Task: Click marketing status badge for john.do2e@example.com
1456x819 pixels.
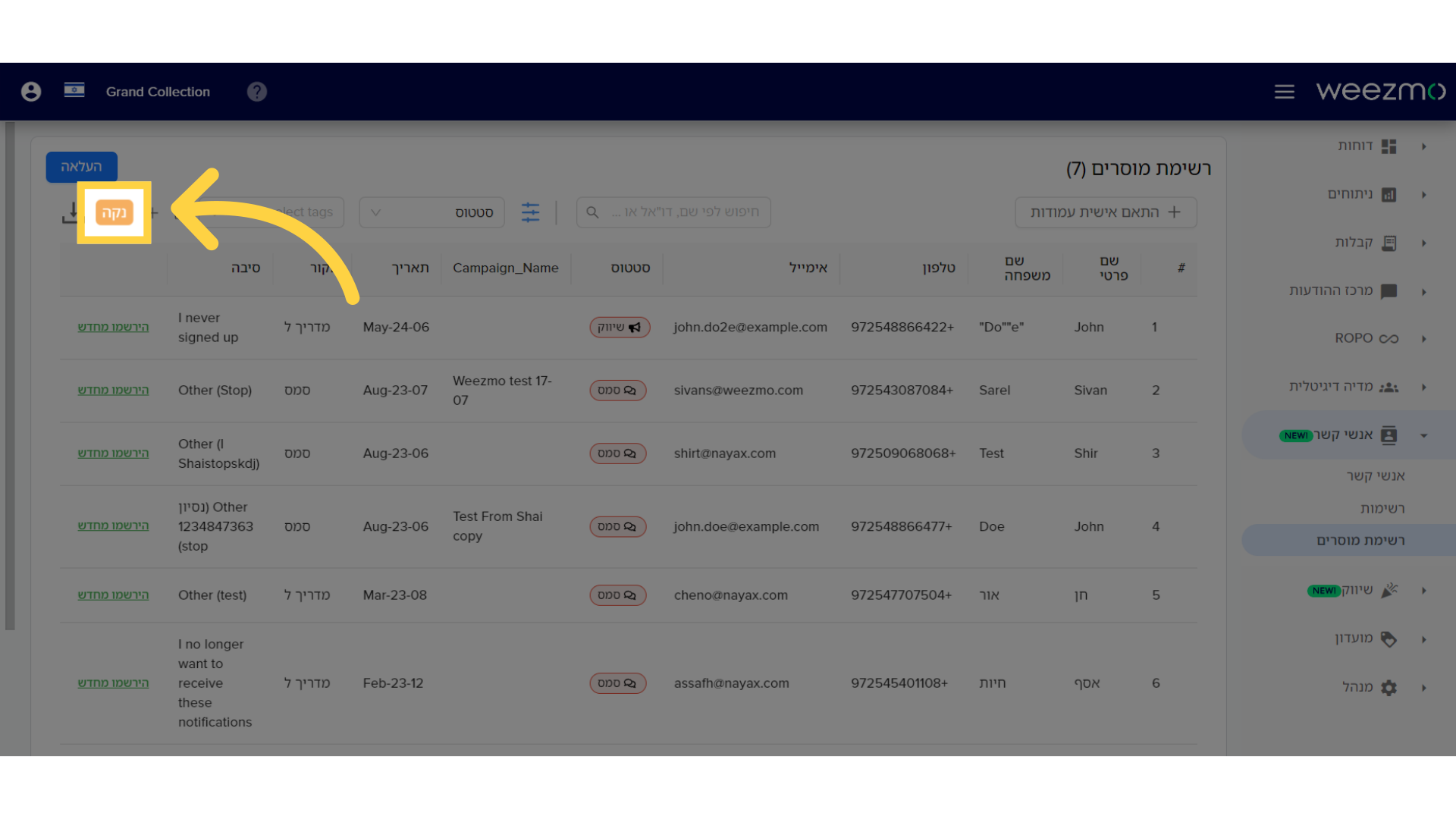Action: coord(620,328)
